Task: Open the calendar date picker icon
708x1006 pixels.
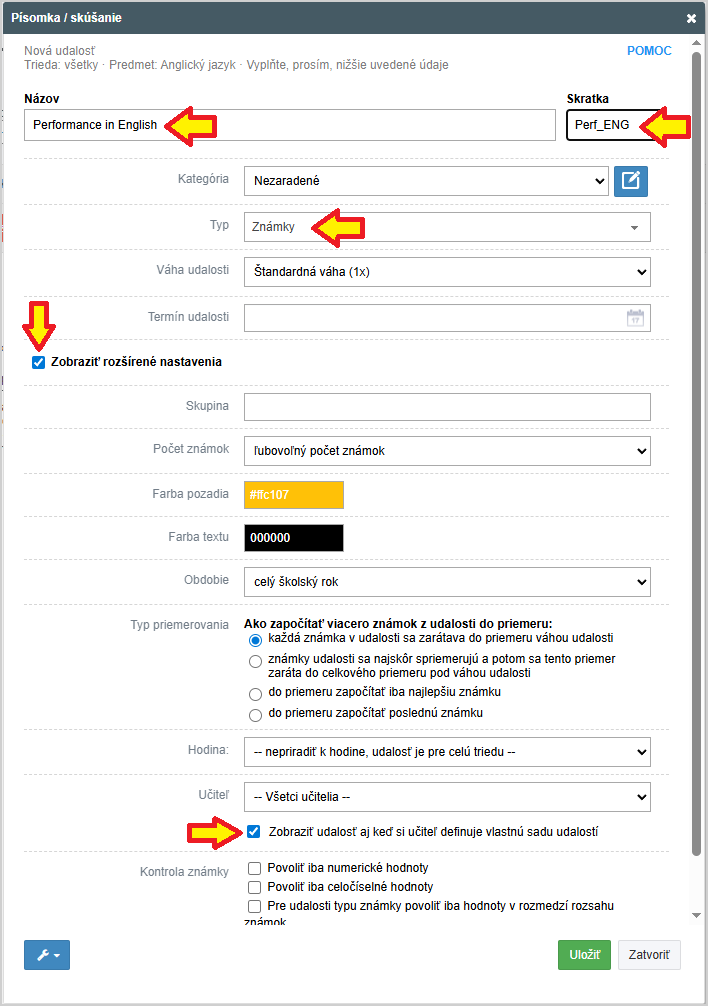Action: [x=635, y=318]
